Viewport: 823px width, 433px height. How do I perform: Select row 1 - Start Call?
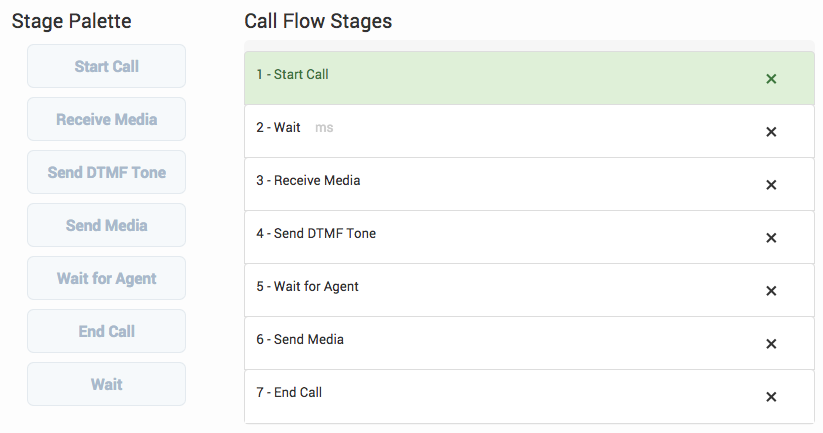tap(450, 75)
